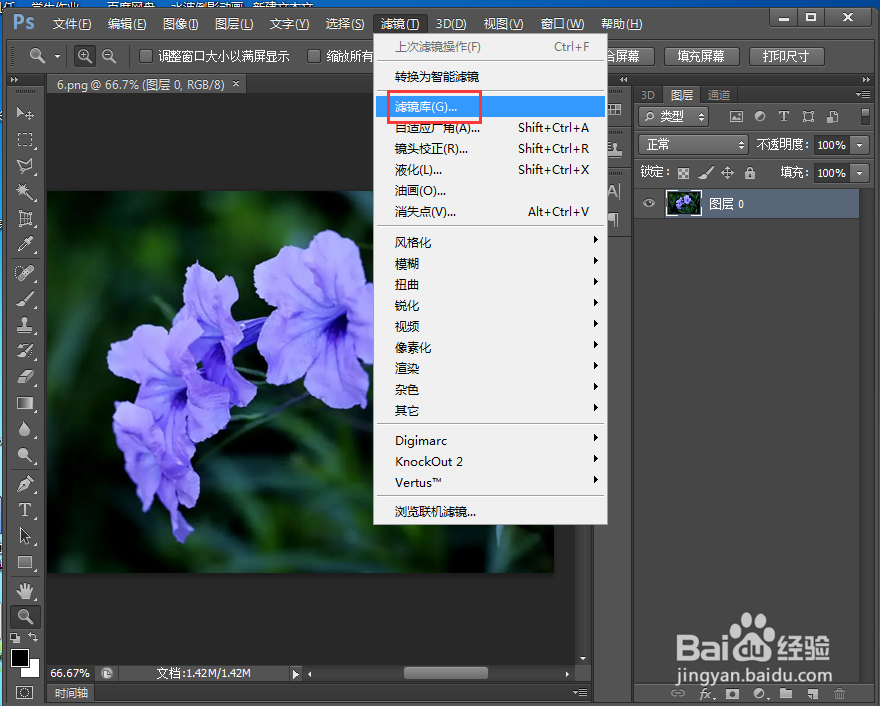Select the Brush tool
The height and width of the screenshot is (706, 880).
(25, 299)
